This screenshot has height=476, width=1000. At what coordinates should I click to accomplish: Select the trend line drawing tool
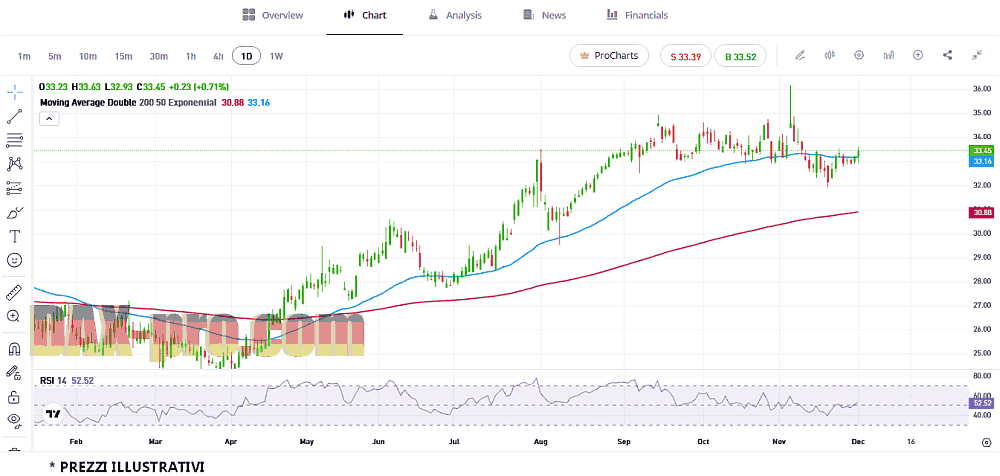tap(15, 116)
